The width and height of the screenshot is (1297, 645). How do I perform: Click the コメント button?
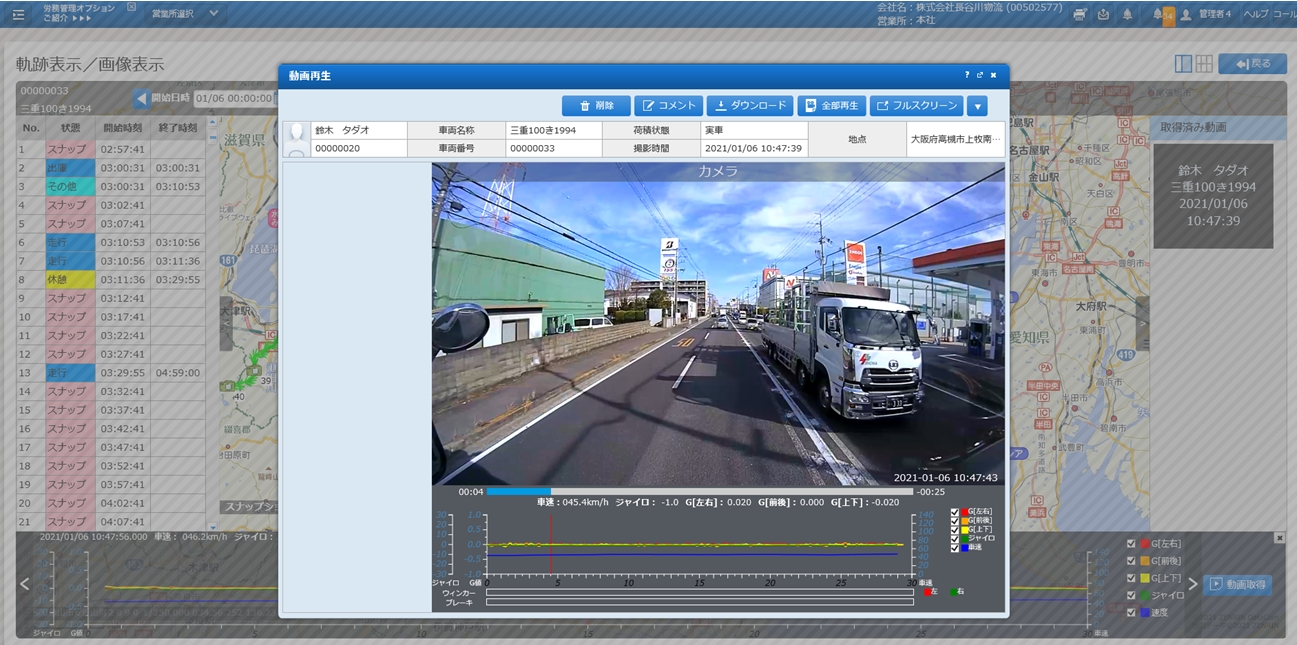[x=668, y=106]
